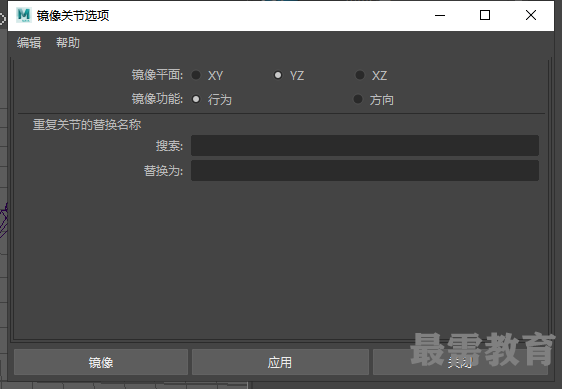562x389 pixels.
Task: Click the 关闭 button at bottom
Action: pos(460,362)
